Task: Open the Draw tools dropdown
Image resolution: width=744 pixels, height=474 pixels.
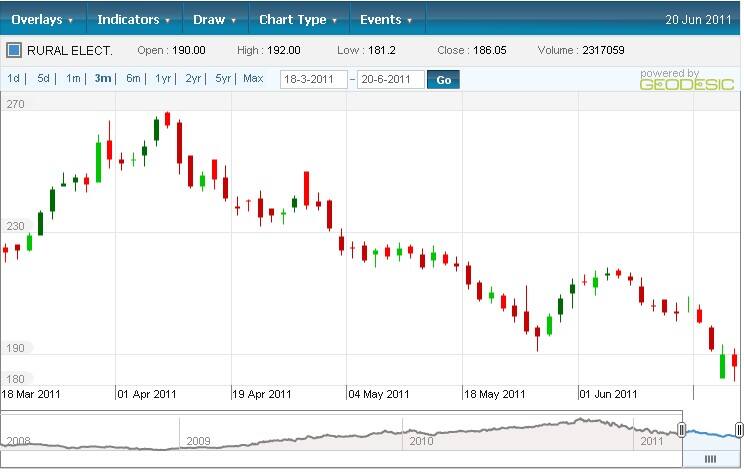Action: click(x=215, y=20)
